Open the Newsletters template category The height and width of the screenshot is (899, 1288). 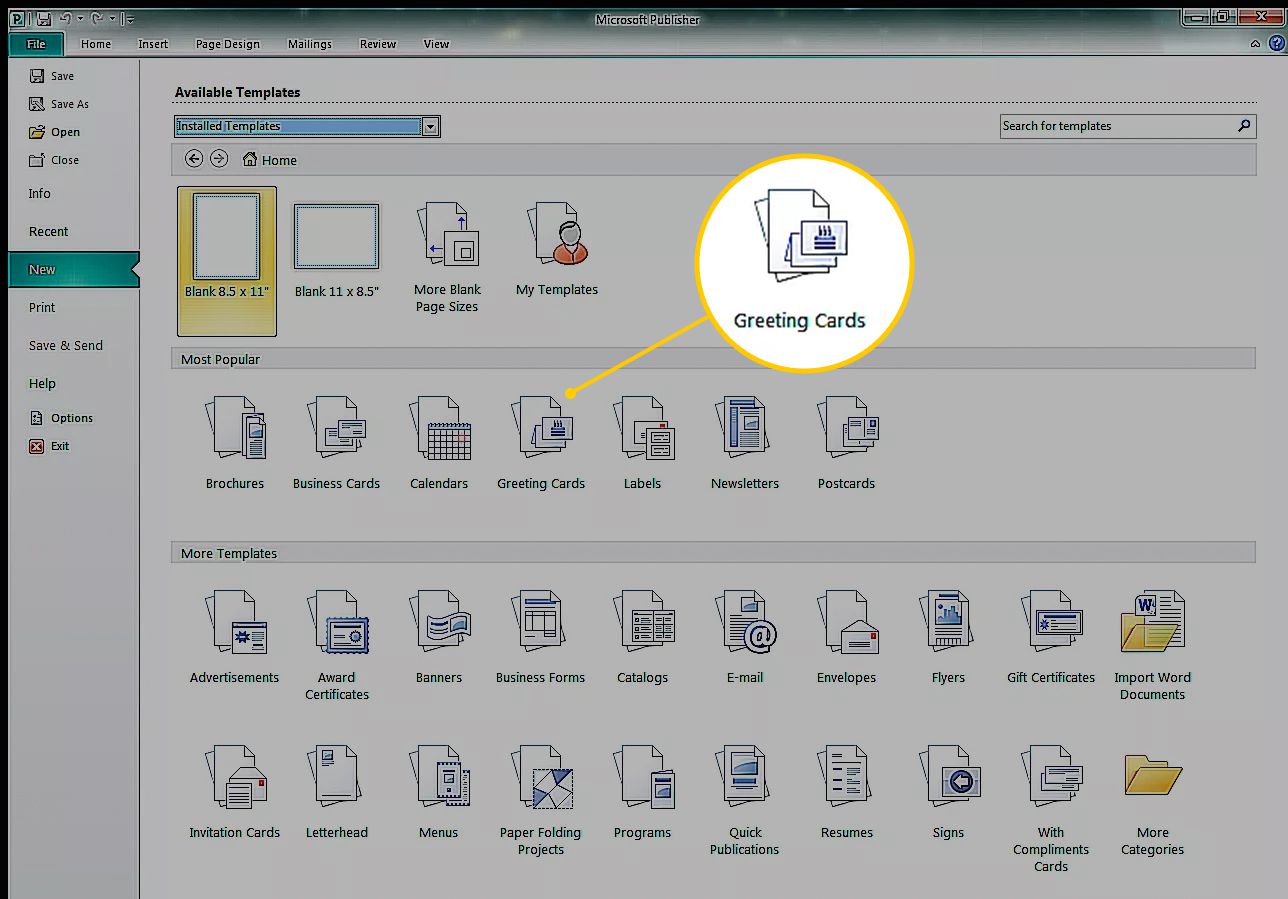[745, 442]
